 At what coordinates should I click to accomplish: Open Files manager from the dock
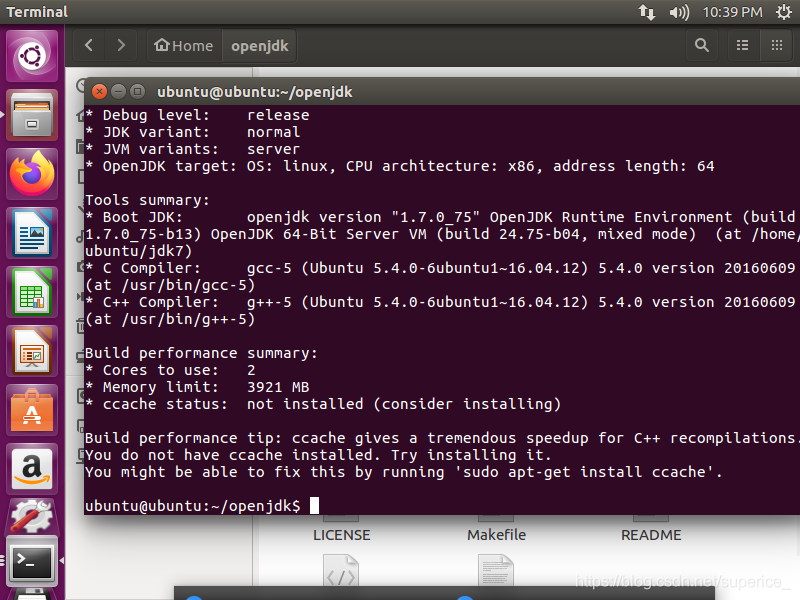point(32,116)
